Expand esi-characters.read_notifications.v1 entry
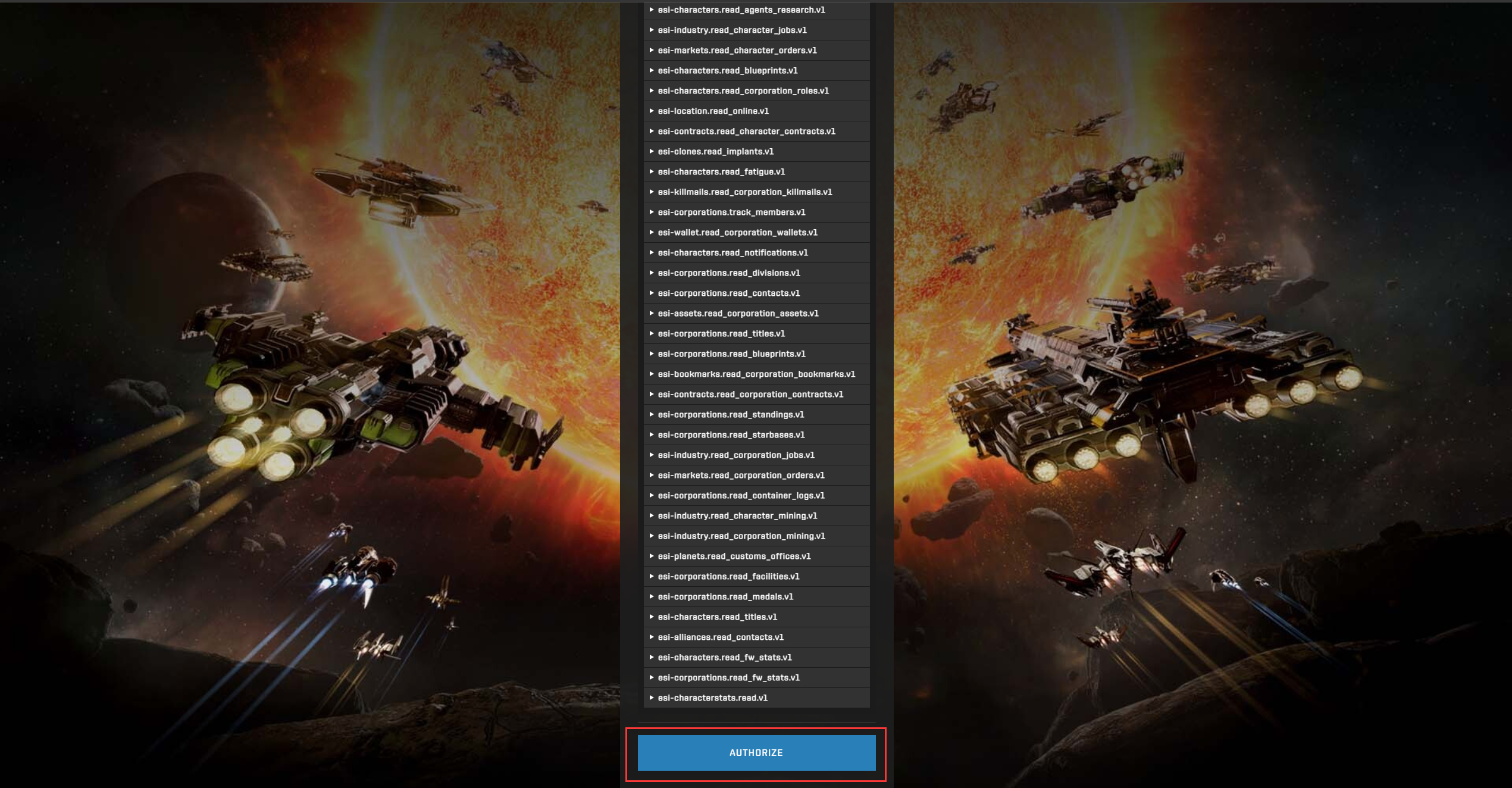 pyautogui.click(x=732, y=253)
